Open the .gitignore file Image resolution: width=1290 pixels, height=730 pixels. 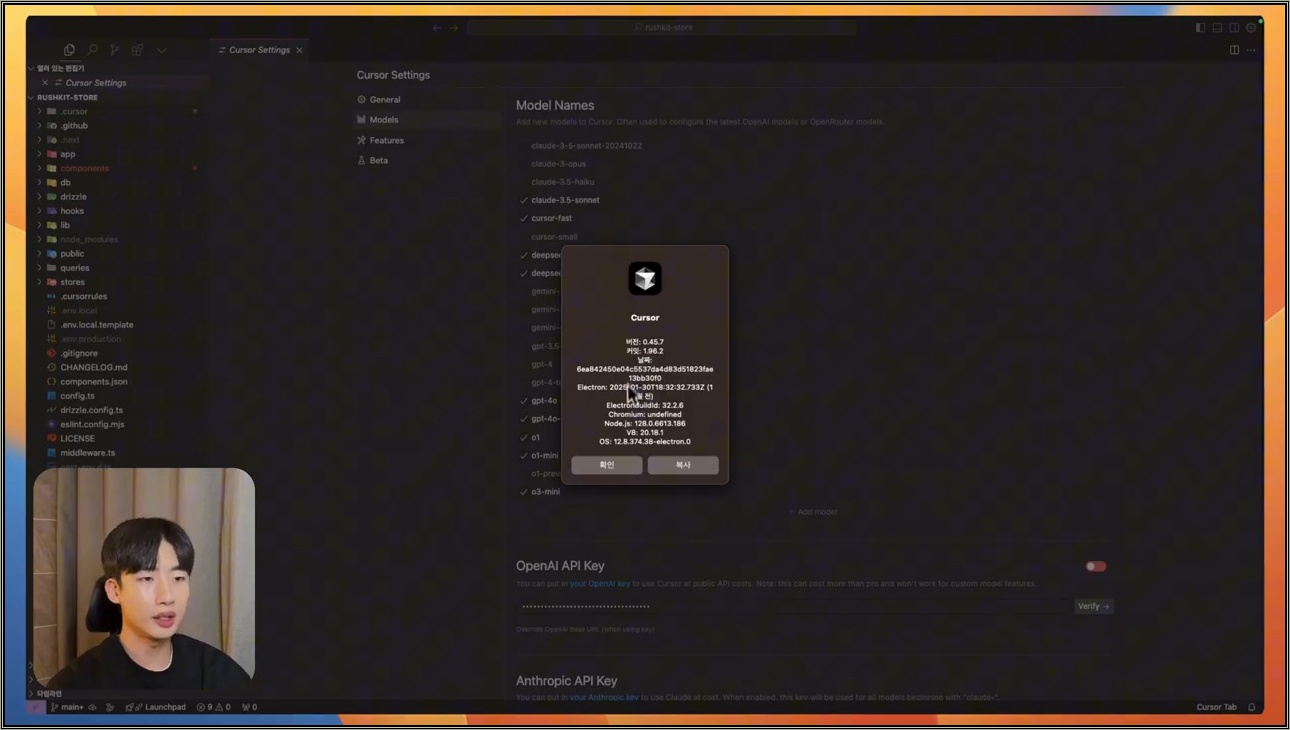point(79,354)
